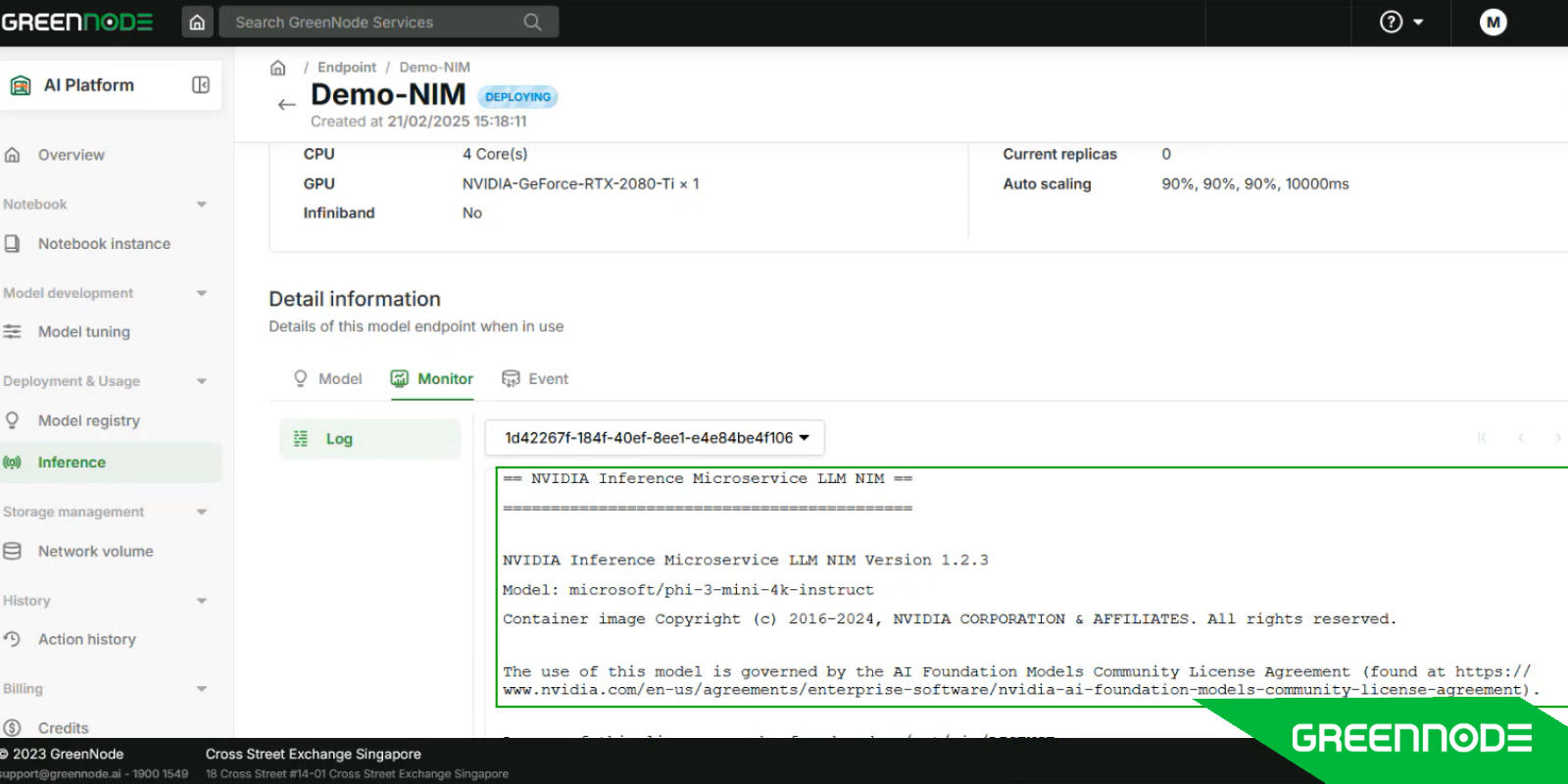Click the Endpoint breadcrumb link

coord(347,68)
